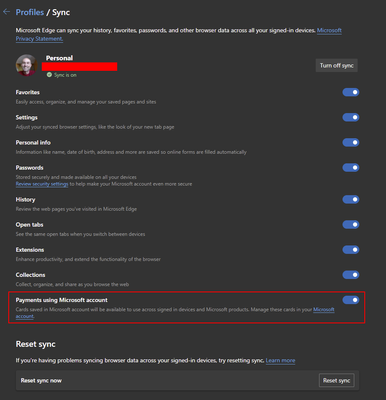
Task: Click the Reset sync now label
Action: click(x=41, y=381)
